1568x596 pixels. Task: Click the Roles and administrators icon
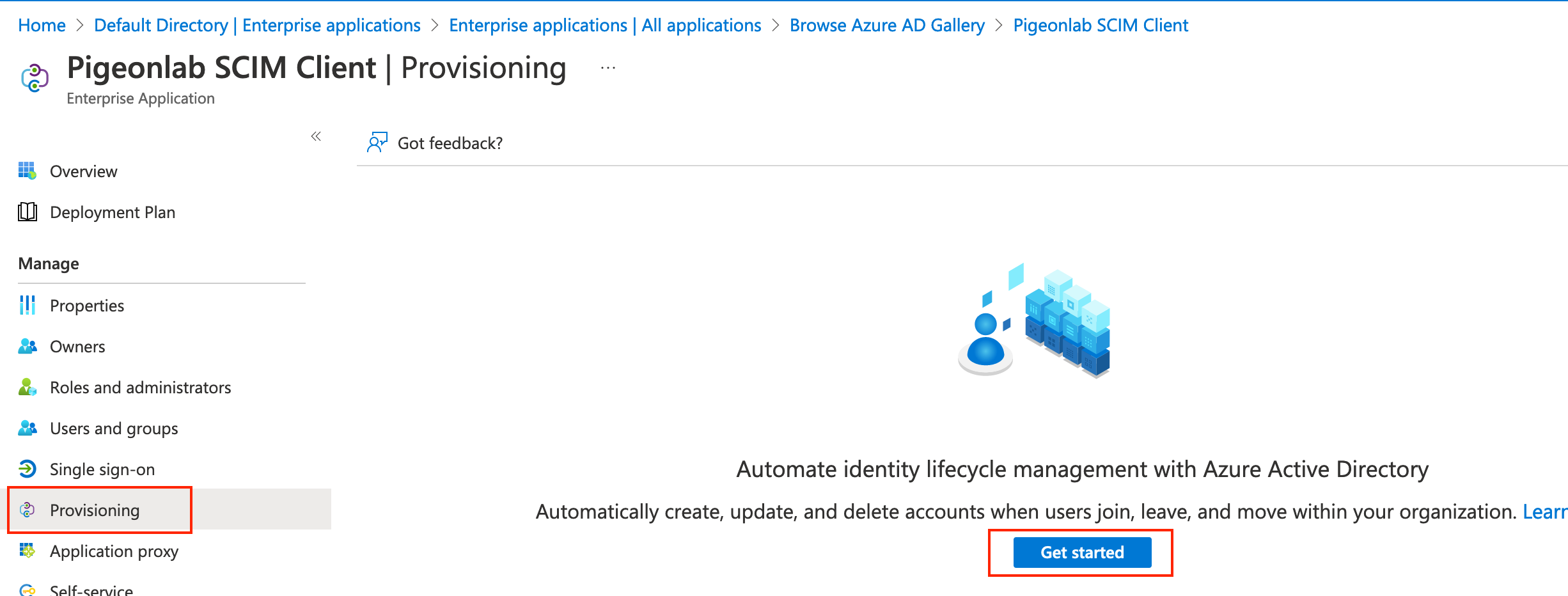click(27, 387)
